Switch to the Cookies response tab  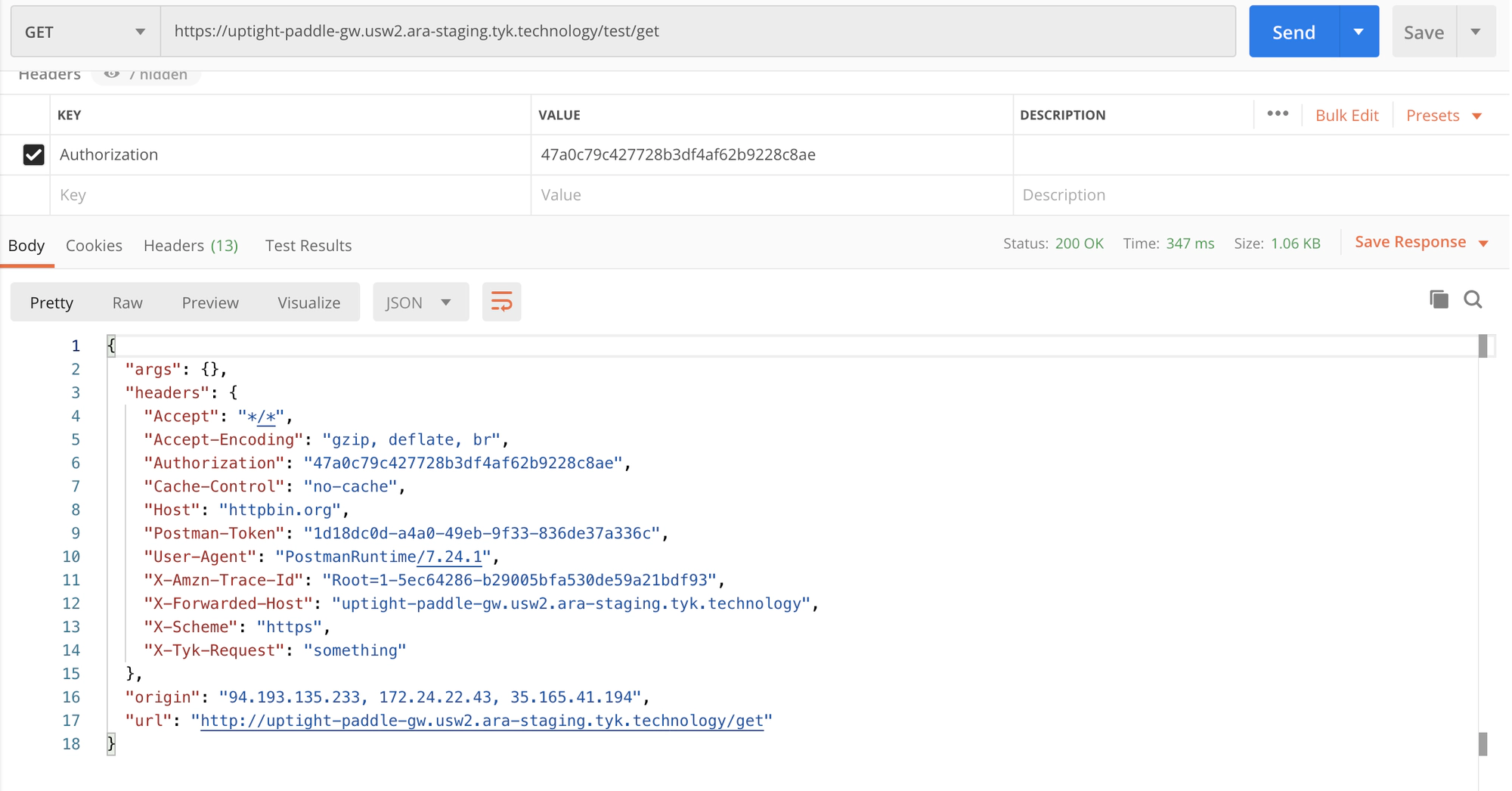[x=94, y=246]
